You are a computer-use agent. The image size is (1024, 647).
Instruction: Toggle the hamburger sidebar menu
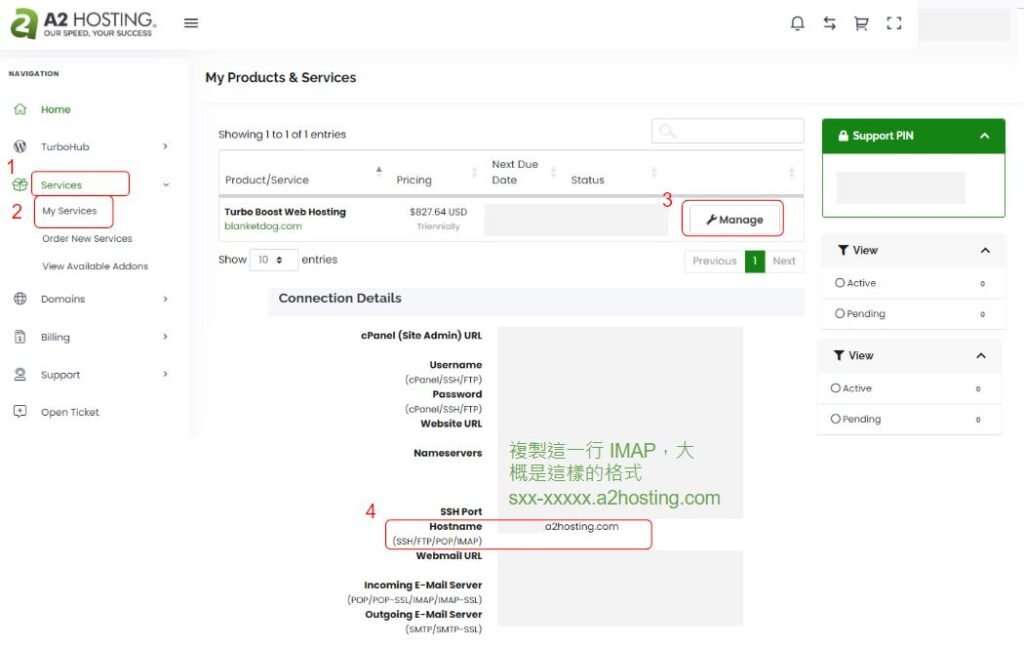[x=191, y=23]
